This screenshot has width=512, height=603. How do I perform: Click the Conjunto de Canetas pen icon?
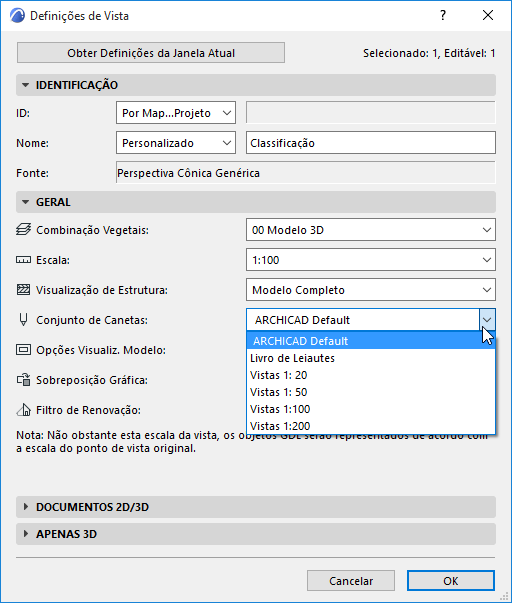coord(23,320)
